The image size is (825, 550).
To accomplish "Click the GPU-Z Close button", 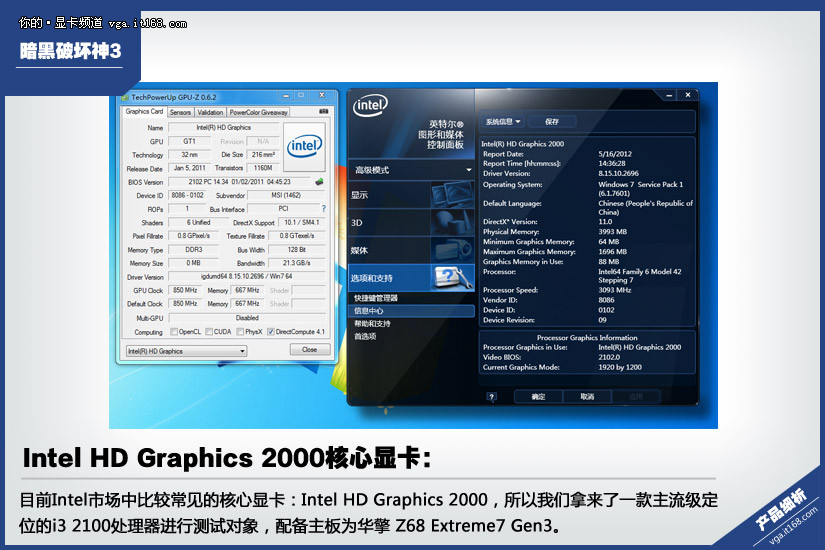I will (x=310, y=349).
